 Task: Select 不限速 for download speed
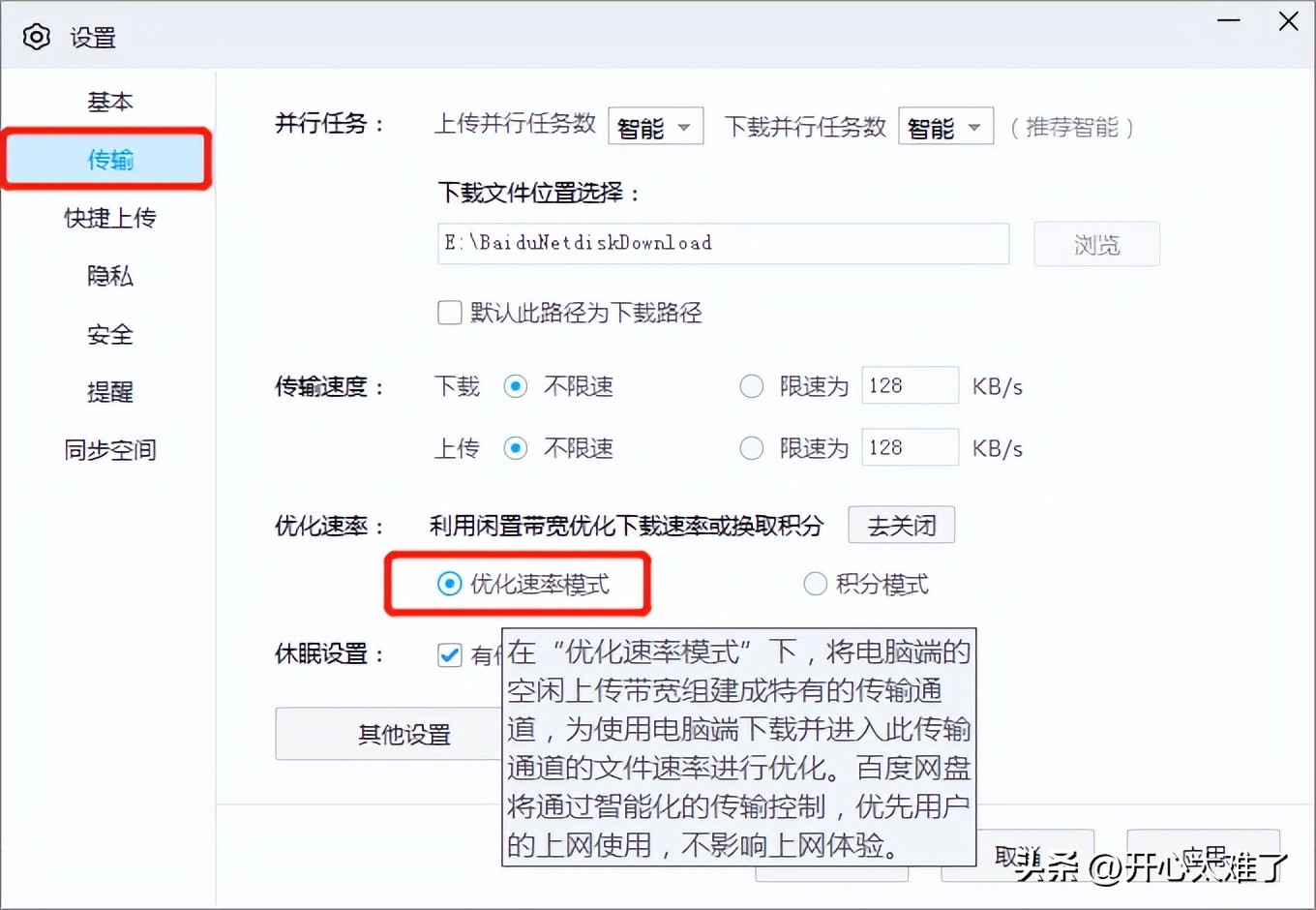tap(515, 385)
